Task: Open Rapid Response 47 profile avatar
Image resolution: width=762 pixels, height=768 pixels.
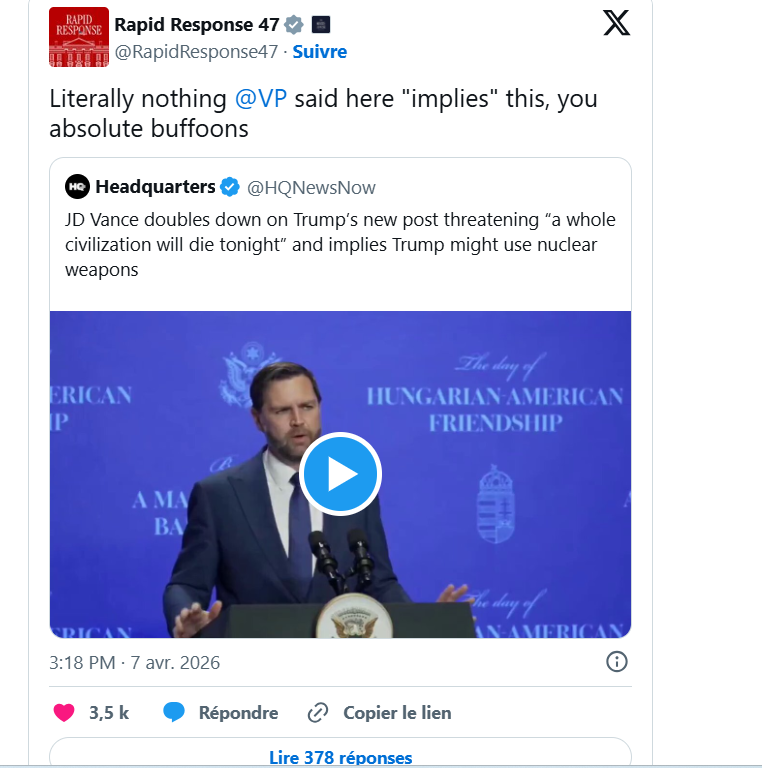Action: [79, 37]
